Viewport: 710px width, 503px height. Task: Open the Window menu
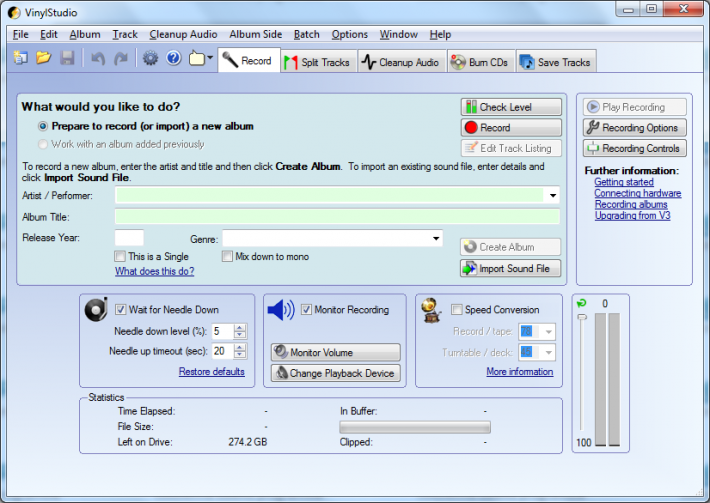(x=398, y=34)
